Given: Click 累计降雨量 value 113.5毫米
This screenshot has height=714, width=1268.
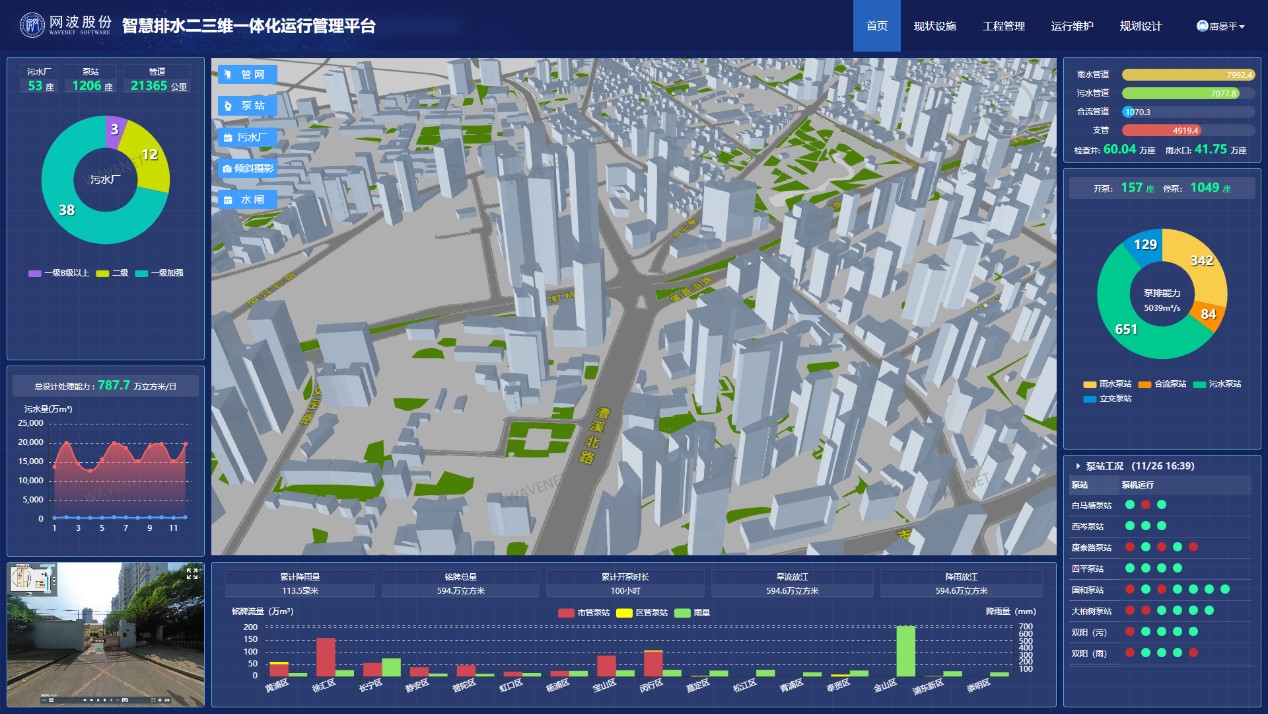Looking at the screenshot, I should point(299,591).
